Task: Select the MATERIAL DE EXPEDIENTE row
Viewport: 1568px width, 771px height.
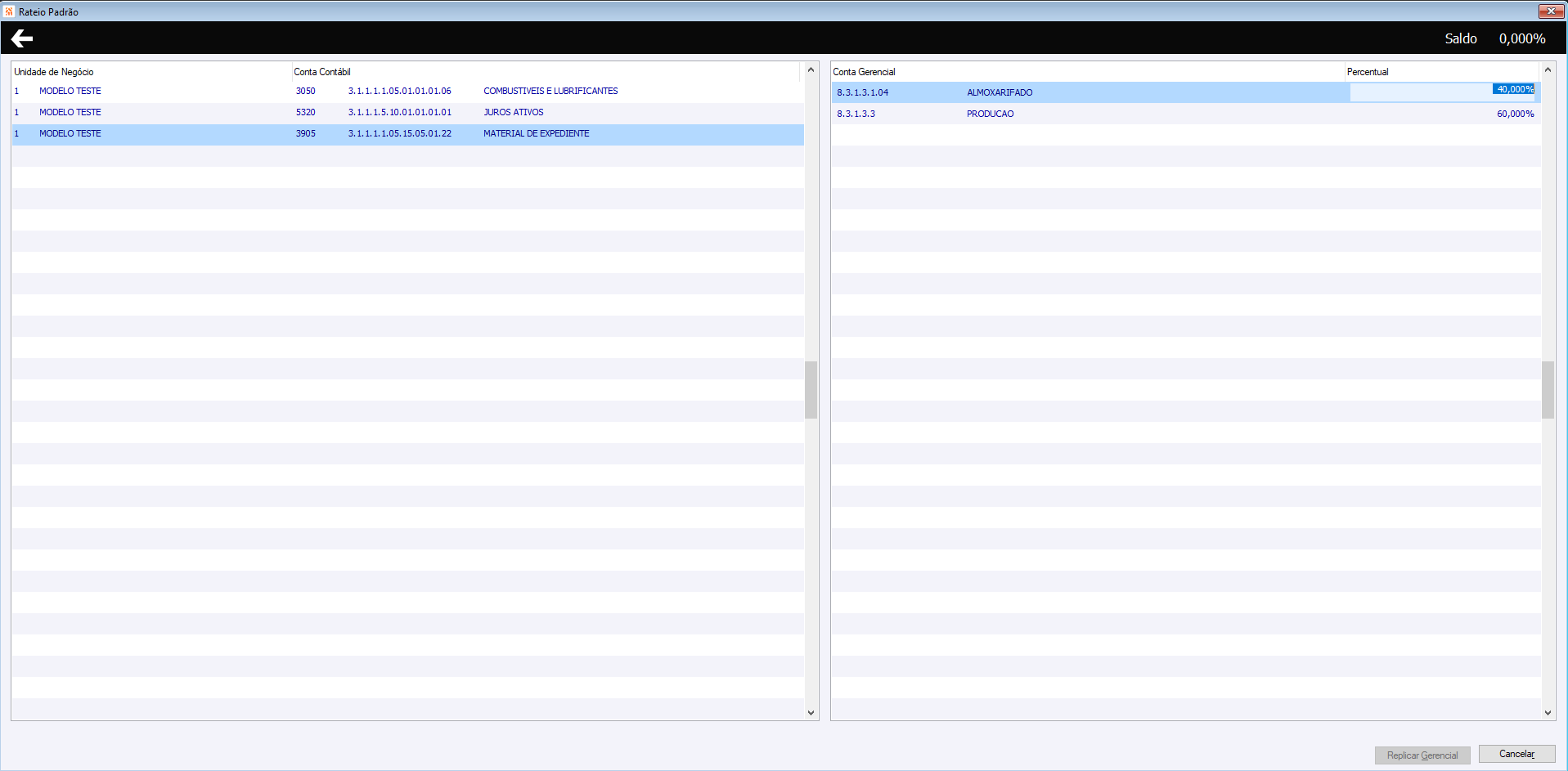Action: (407, 134)
